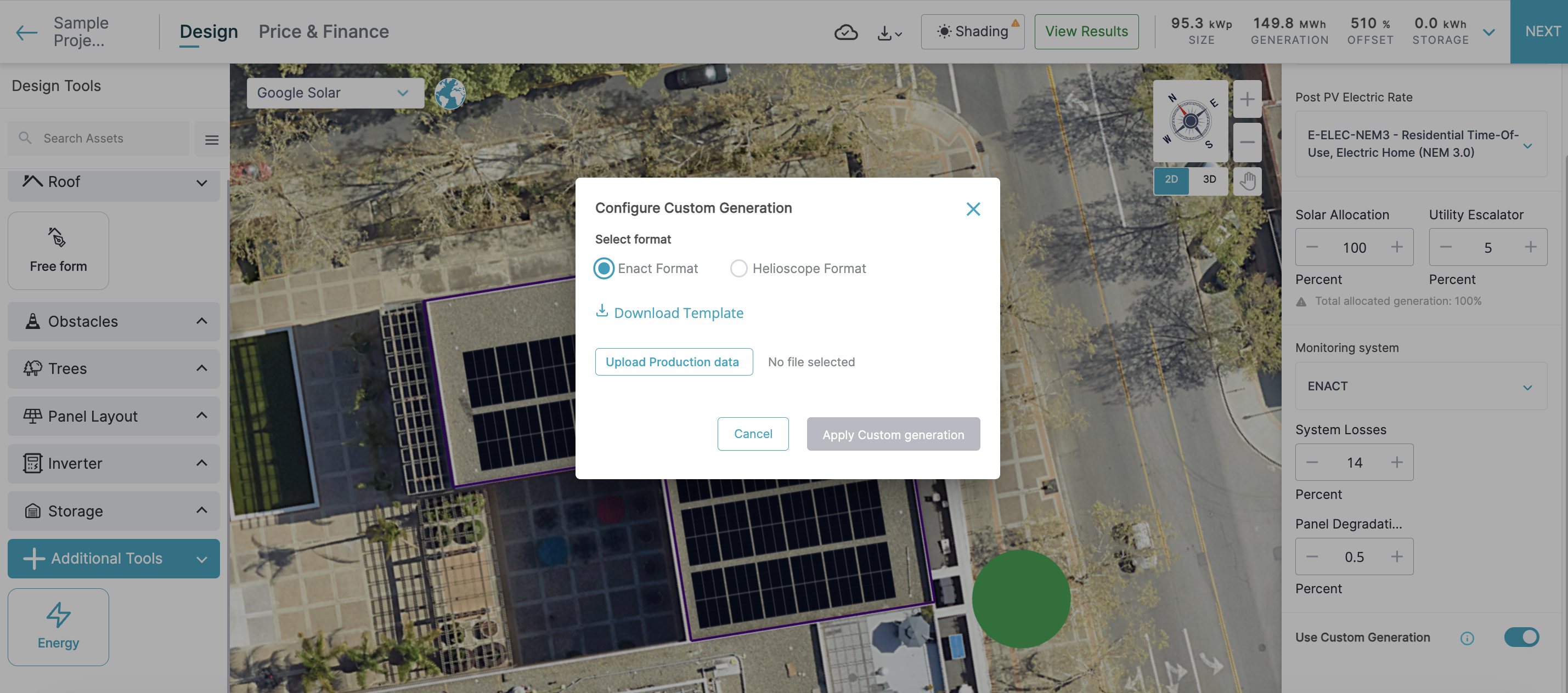The width and height of the screenshot is (1568, 693).
Task: Switch the map to 3D view
Action: click(1209, 179)
